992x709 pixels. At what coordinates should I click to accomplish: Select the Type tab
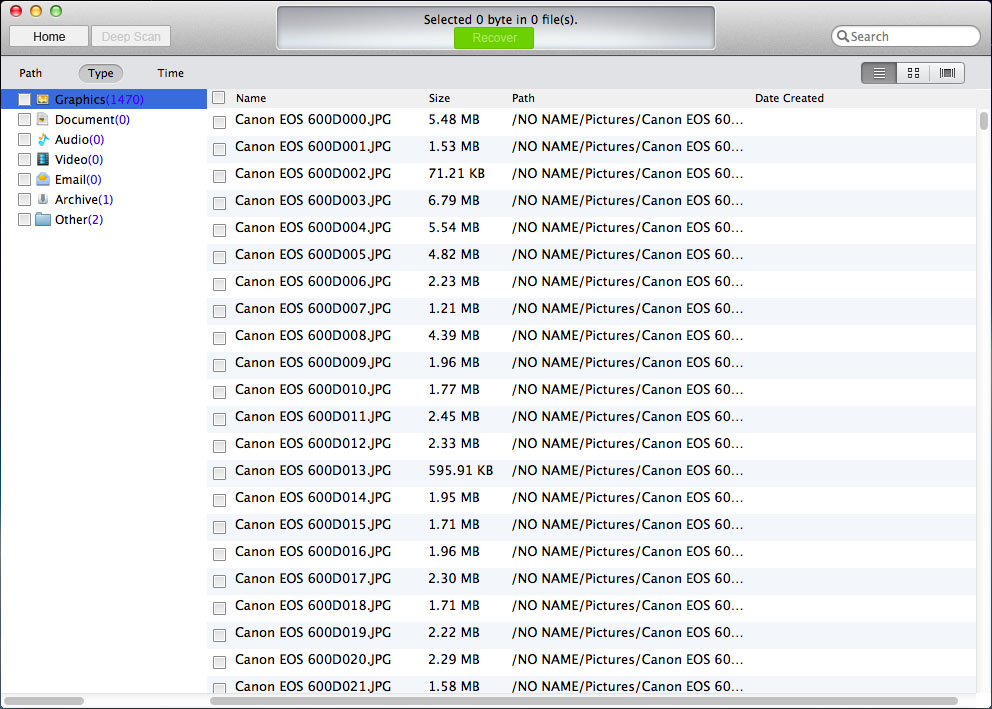[101, 73]
